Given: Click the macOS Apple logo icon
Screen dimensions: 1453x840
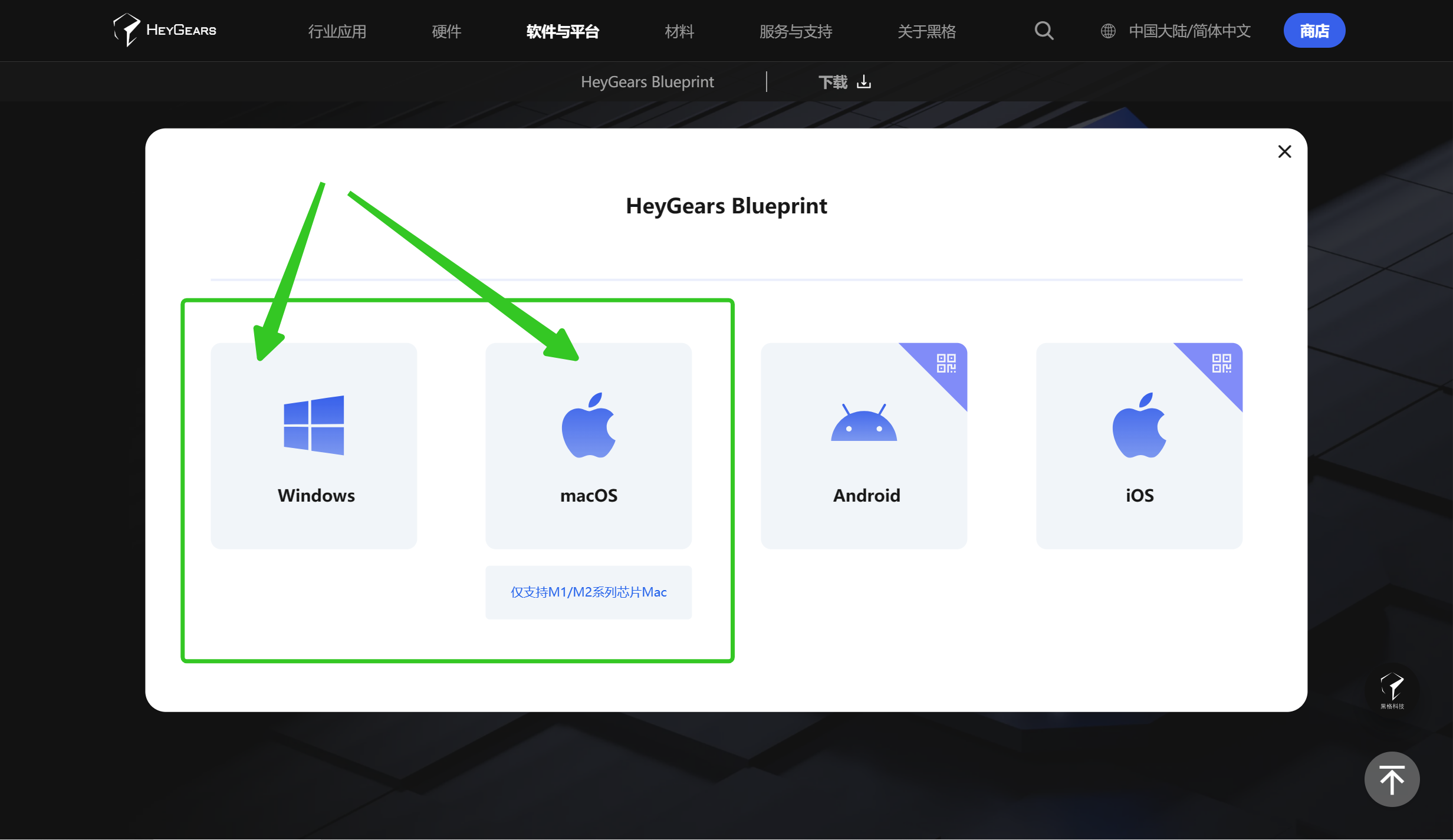Looking at the screenshot, I should click(x=589, y=425).
